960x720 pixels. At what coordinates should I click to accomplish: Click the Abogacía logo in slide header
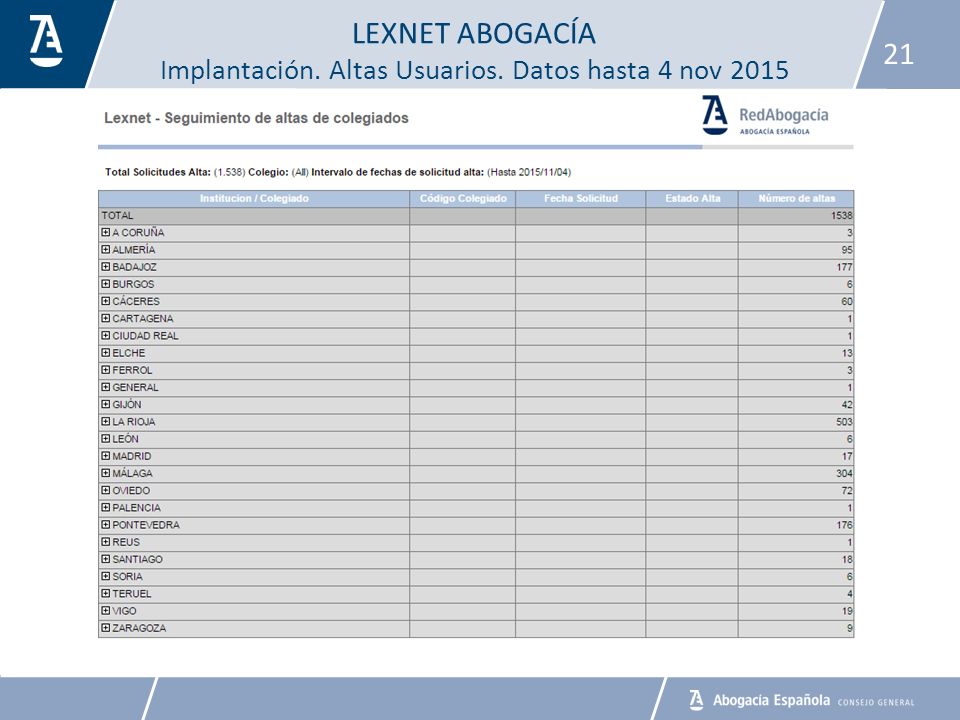(46, 40)
